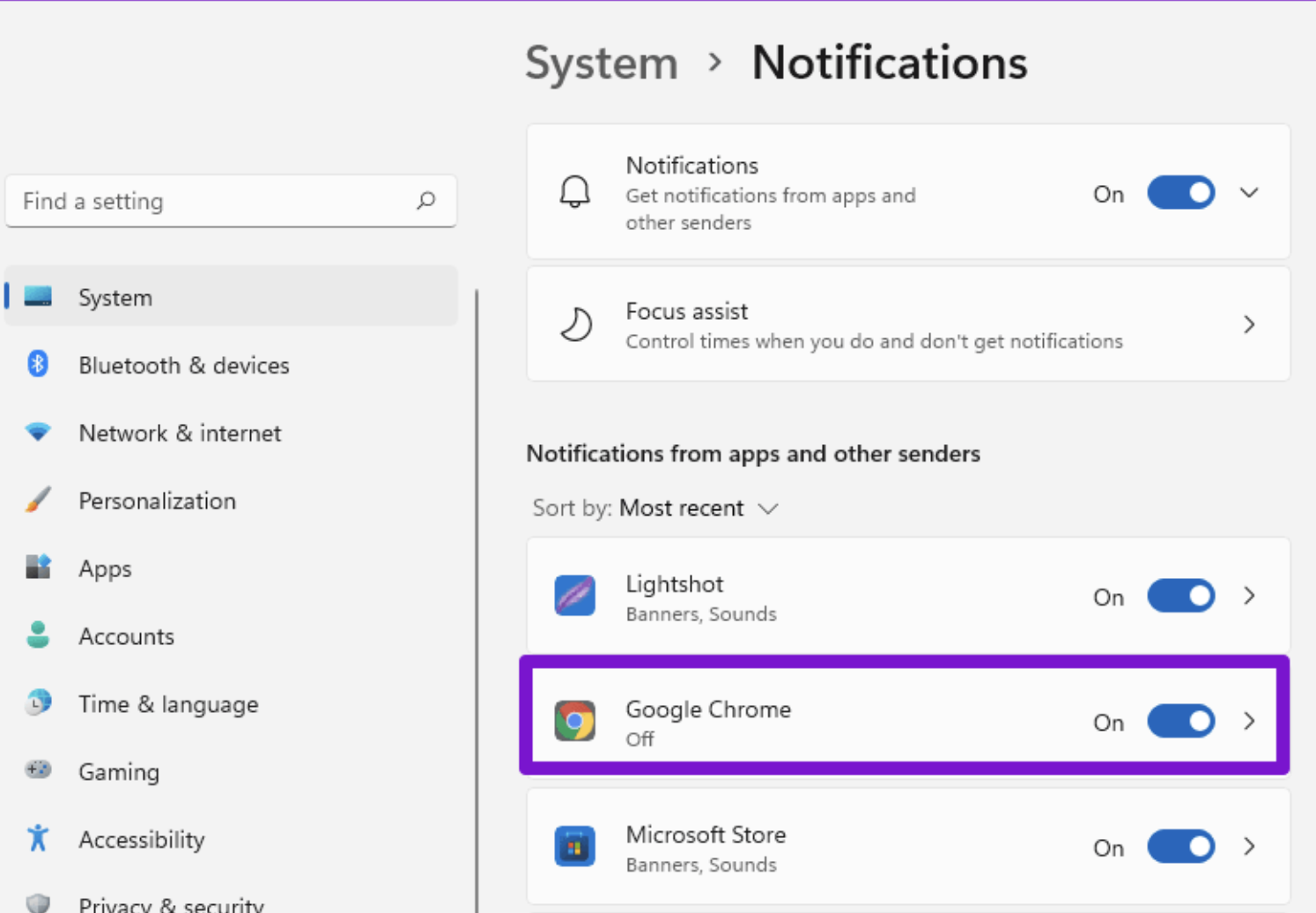Image resolution: width=1316 pixels, height=913 pixels.
Task: Select Time & language in sidebar
Action: pyautogui.click(x=167, y=704)
